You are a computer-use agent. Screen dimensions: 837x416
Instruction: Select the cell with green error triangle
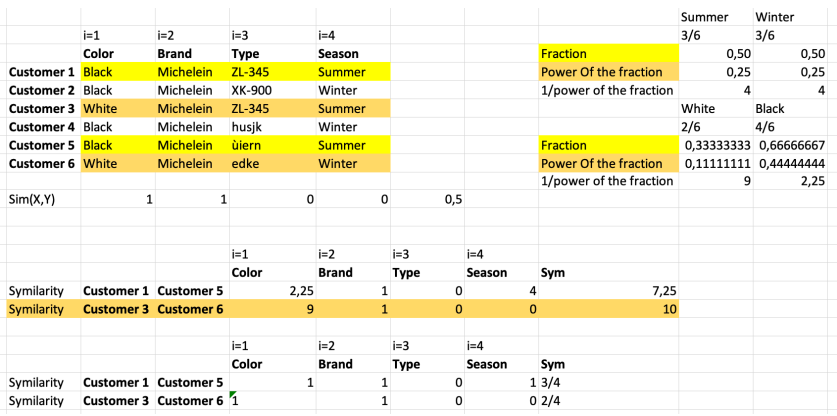272,401
